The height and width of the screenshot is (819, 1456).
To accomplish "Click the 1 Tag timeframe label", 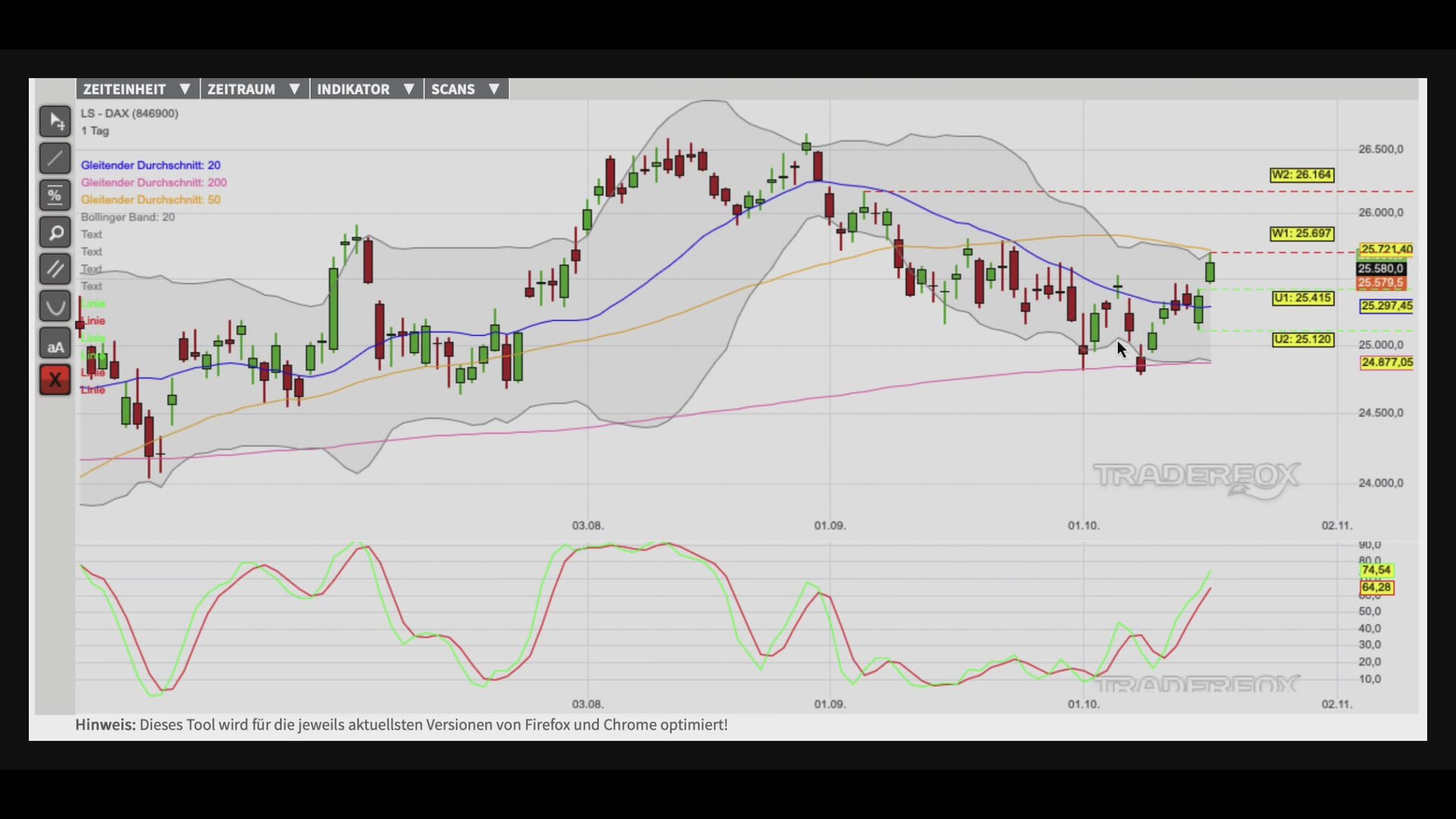I will point(95,130).
